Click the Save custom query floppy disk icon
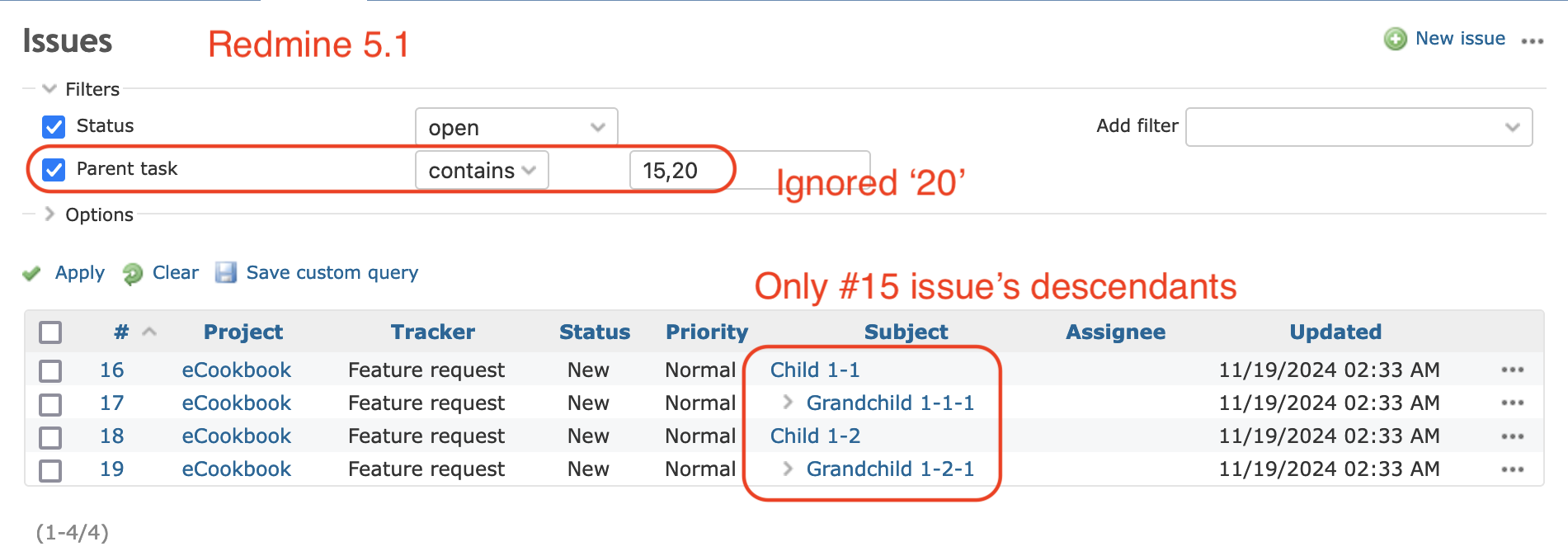 225,272
